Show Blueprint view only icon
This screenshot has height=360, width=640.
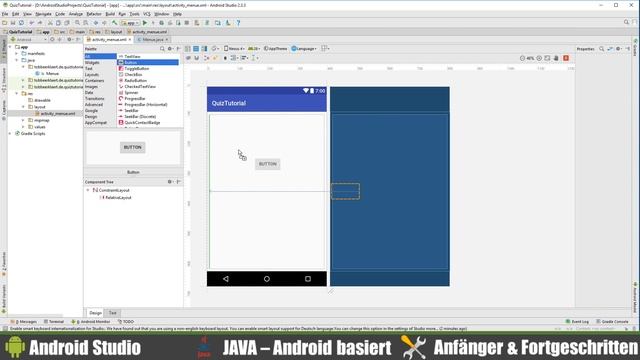(x=196, y=49)
